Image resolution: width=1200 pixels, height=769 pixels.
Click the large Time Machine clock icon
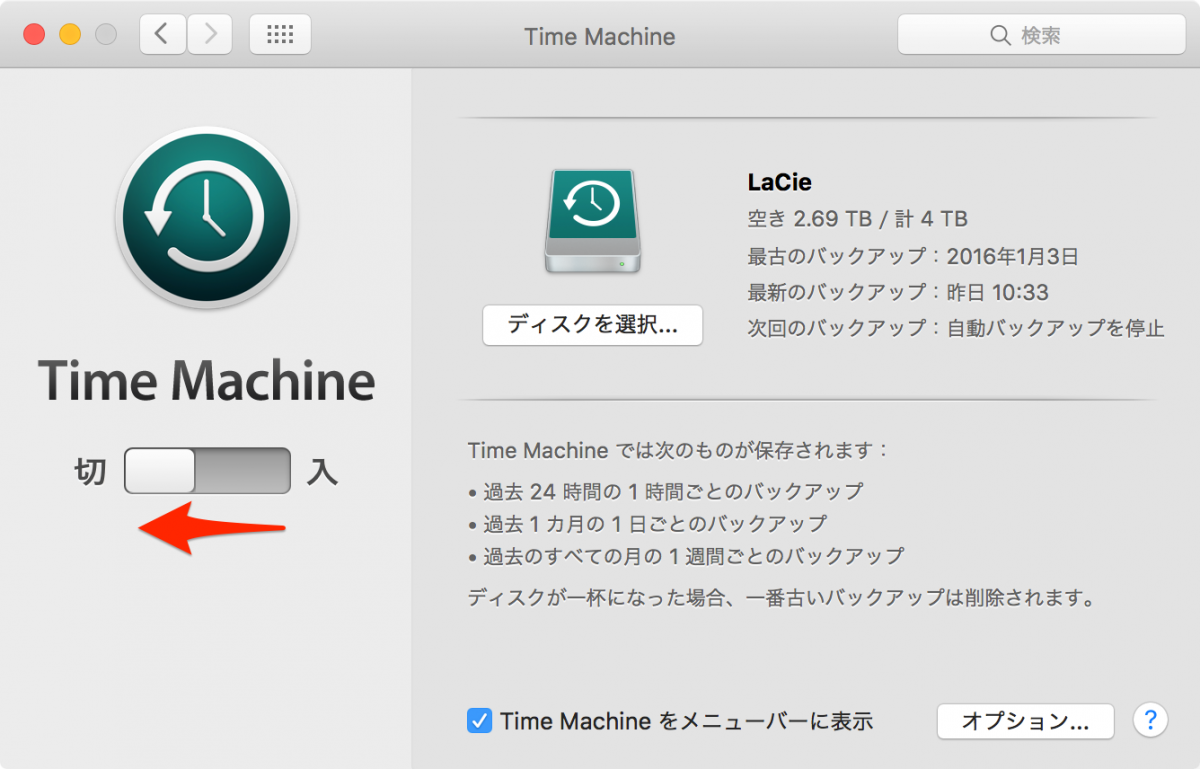[205, 216]
